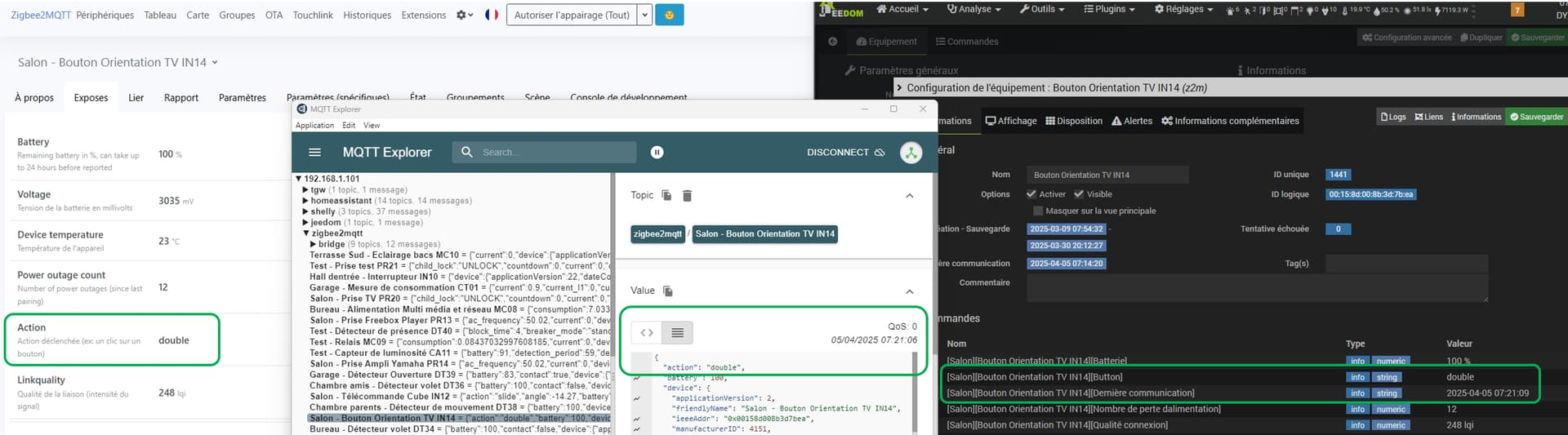Click Autoriser l'appairage (Tout) button
Screen dimensions: 1568x435
[572, 15]
